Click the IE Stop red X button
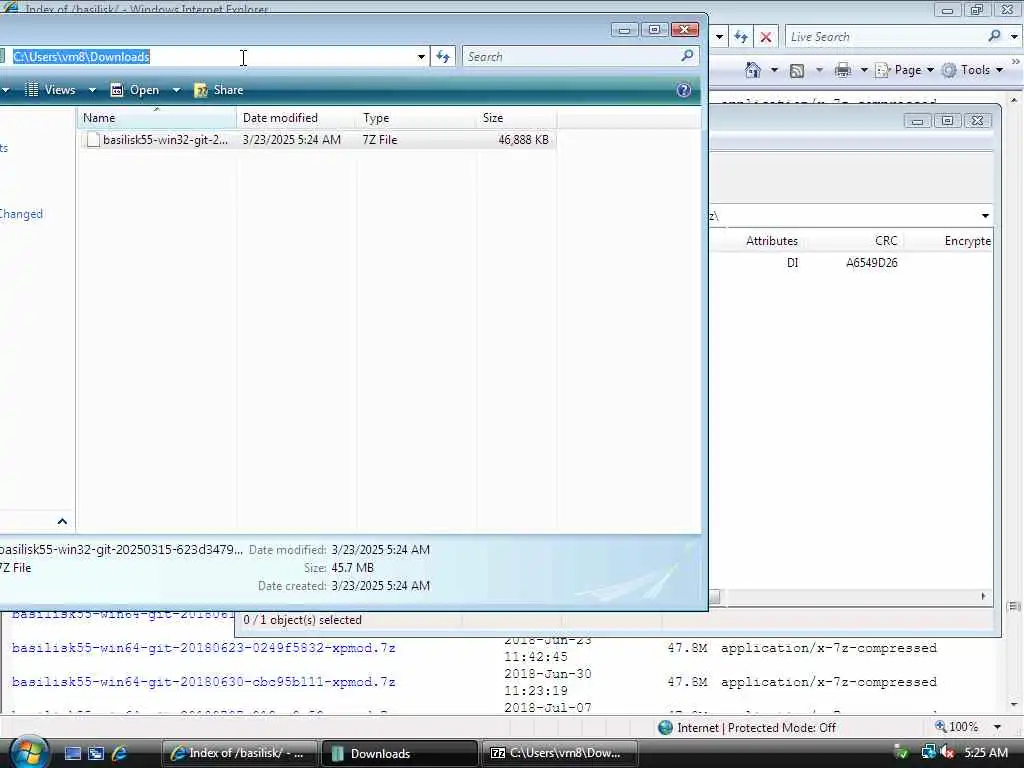Screen dimensions: 1024x768 tap(766, 37)
